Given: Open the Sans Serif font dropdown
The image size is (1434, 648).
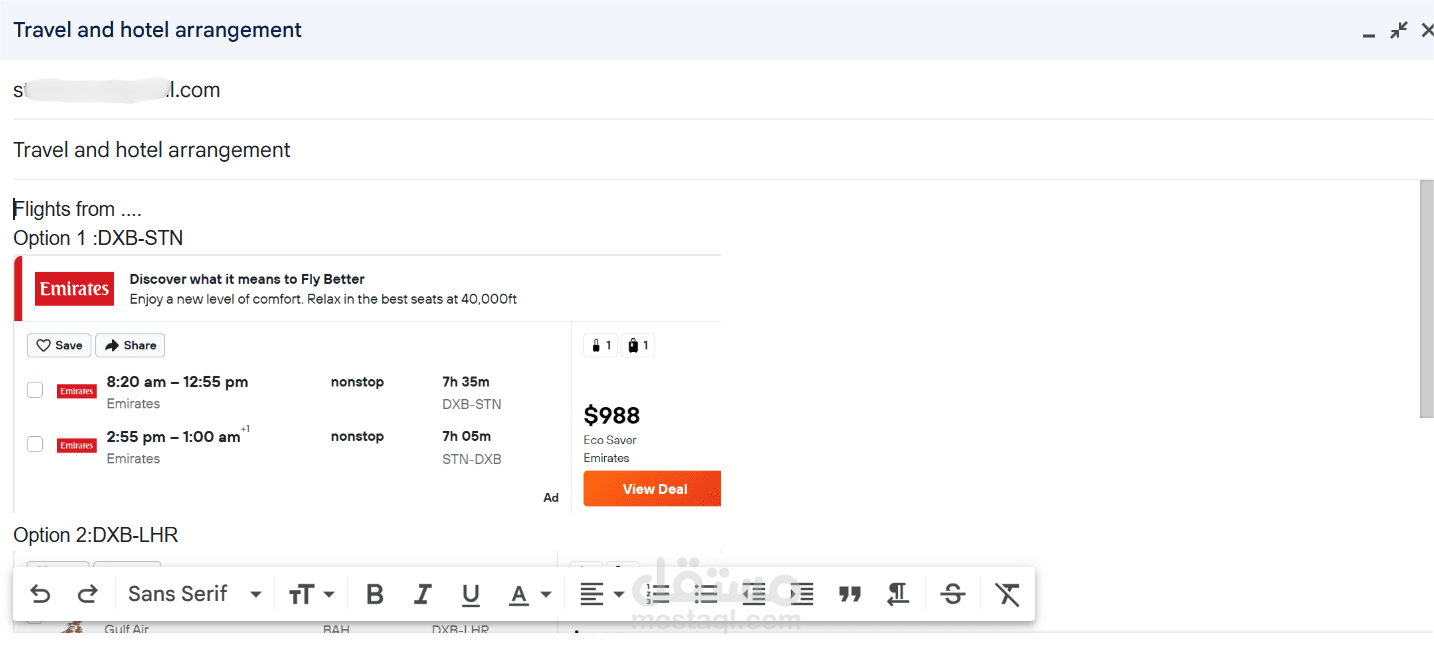Looking at the screenshot, I should tap(194, 594).
